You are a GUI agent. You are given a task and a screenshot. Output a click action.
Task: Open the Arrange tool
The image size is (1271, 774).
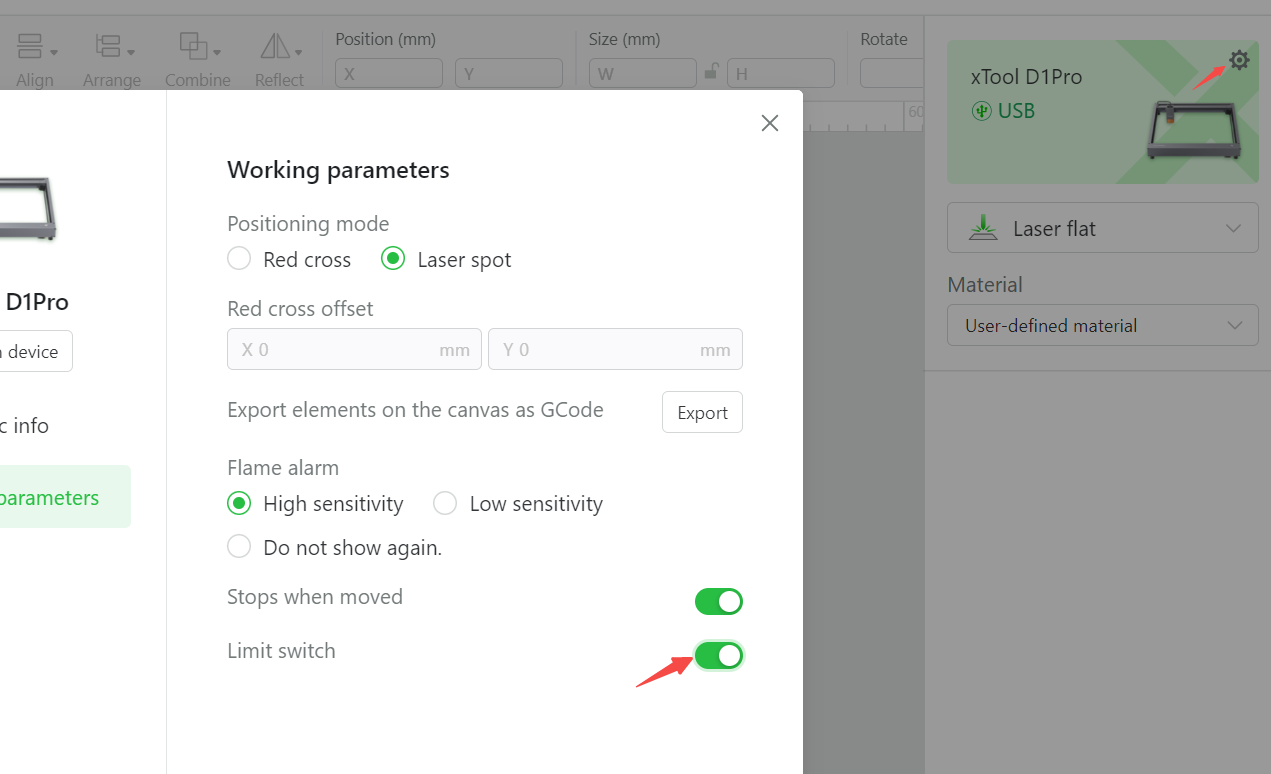point(111,60)
